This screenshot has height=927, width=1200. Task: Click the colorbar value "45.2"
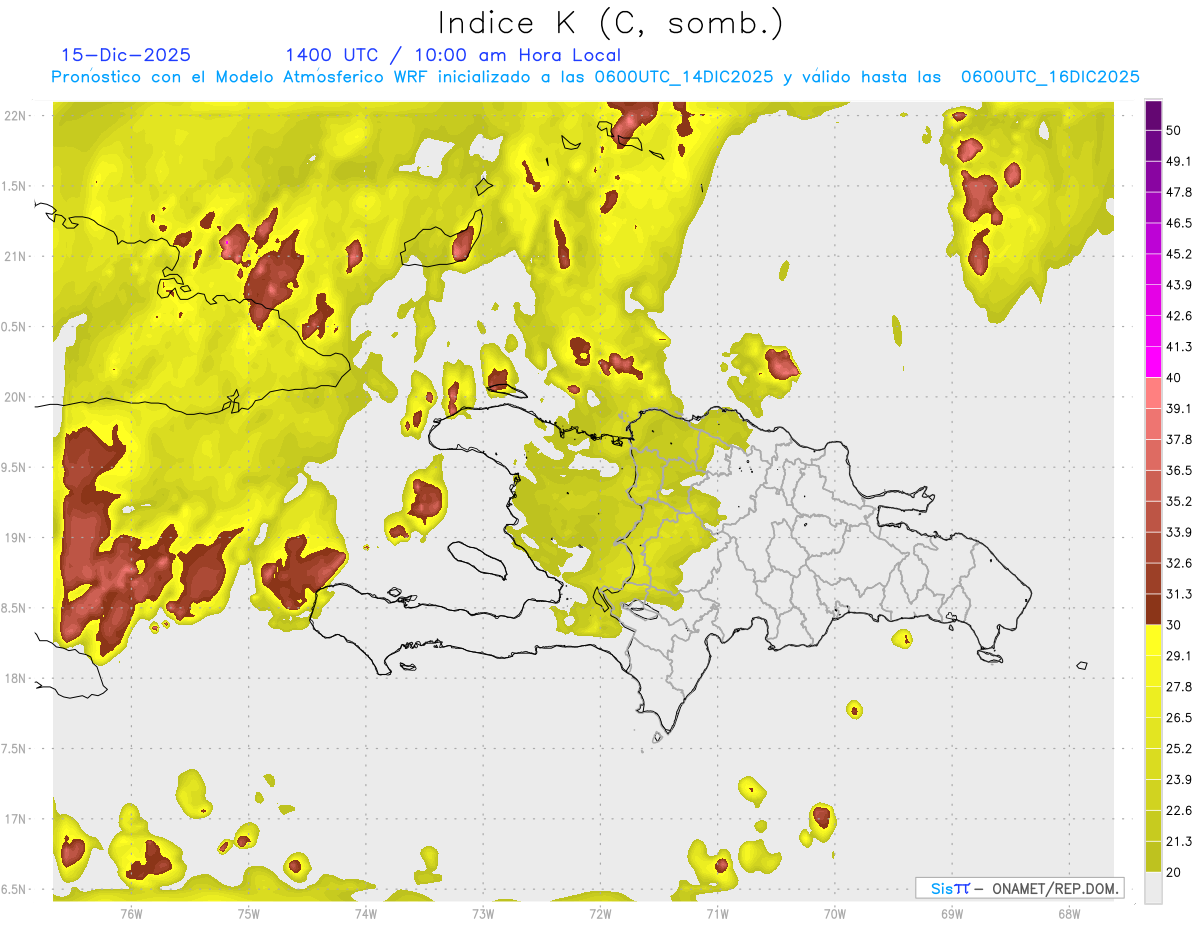pyautogui.click(x=1180, y=254)
